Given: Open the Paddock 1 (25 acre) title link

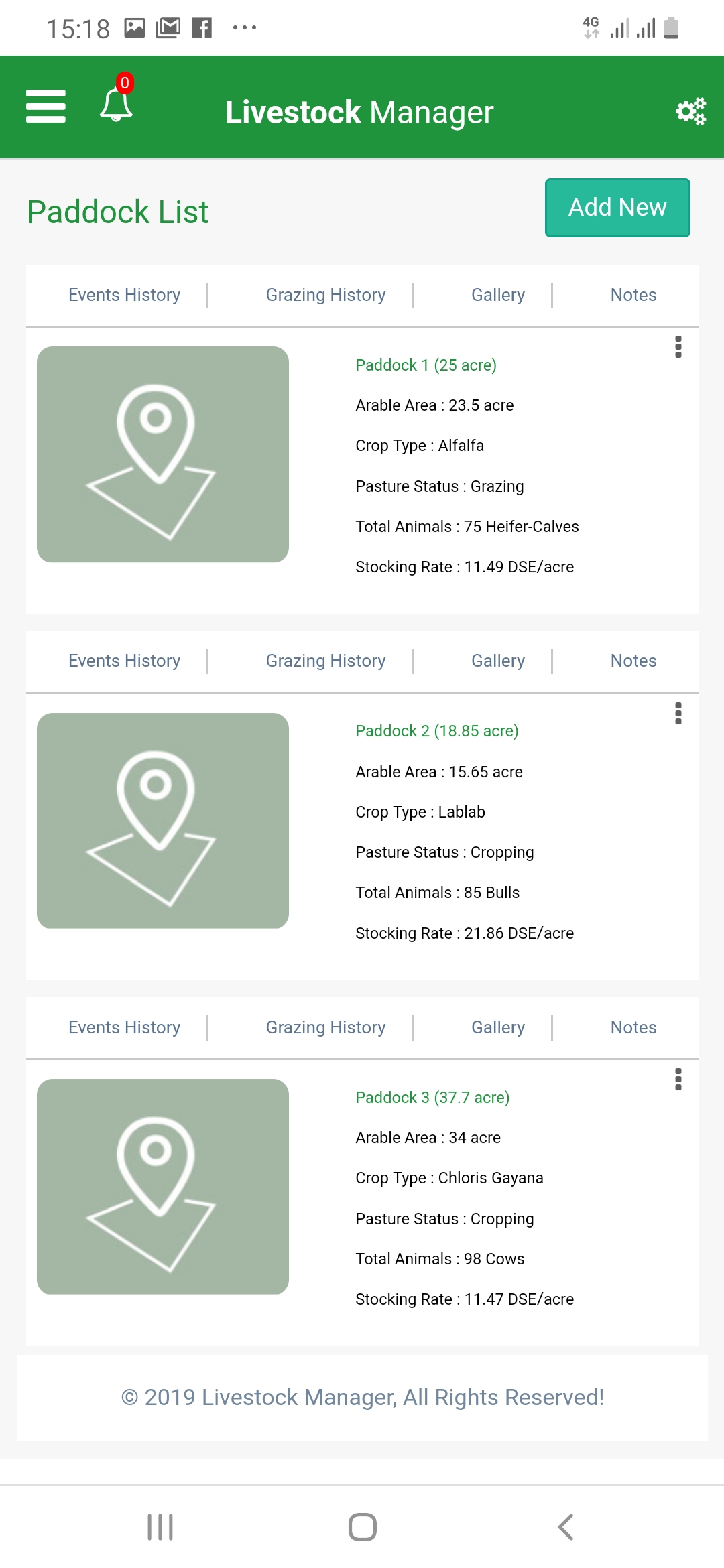Looking at the screenshot, I should (x=426, y=365).
